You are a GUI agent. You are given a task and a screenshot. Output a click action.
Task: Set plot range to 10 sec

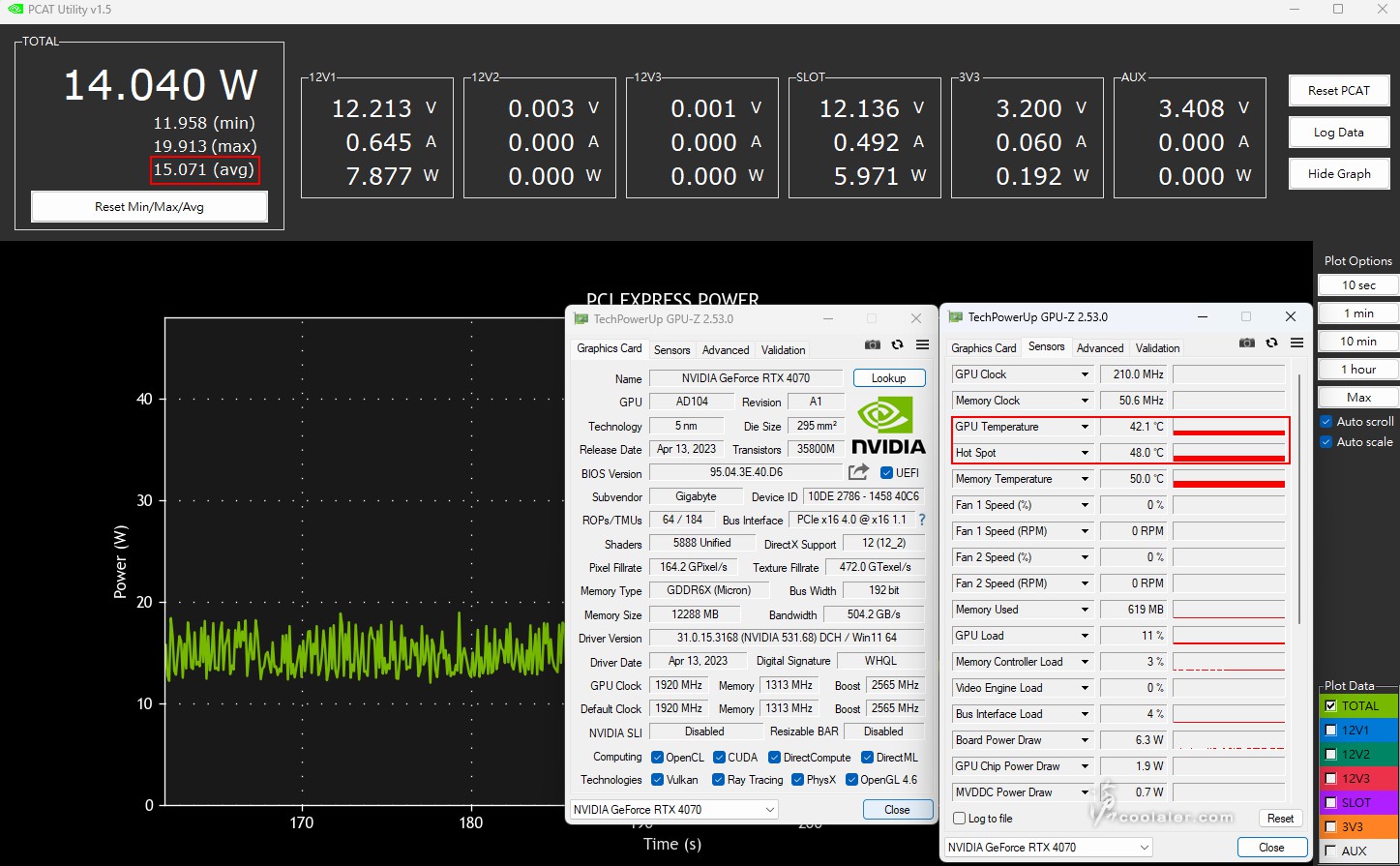[1358, 285]
